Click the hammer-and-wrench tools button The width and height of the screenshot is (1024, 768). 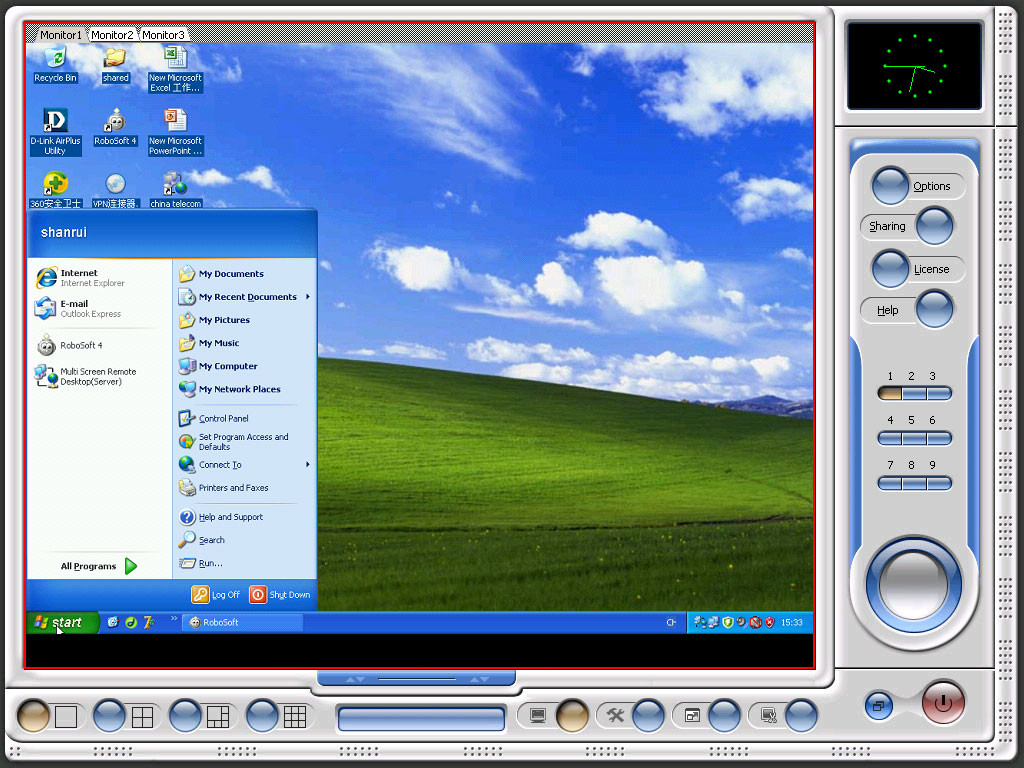click(x=648, y=716)
